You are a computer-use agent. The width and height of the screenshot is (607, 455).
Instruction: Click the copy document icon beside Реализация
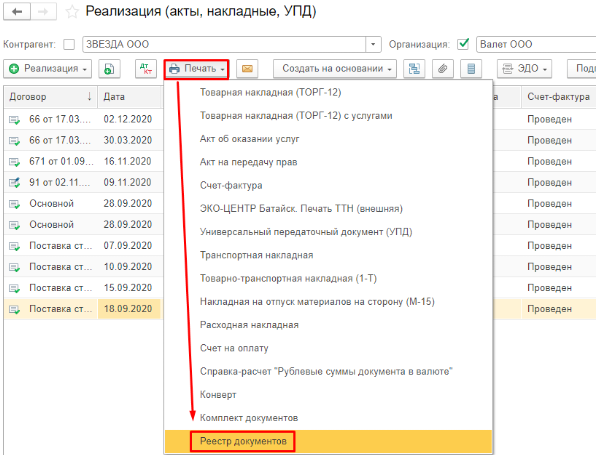pyautogui.click(x=109, y=69)
